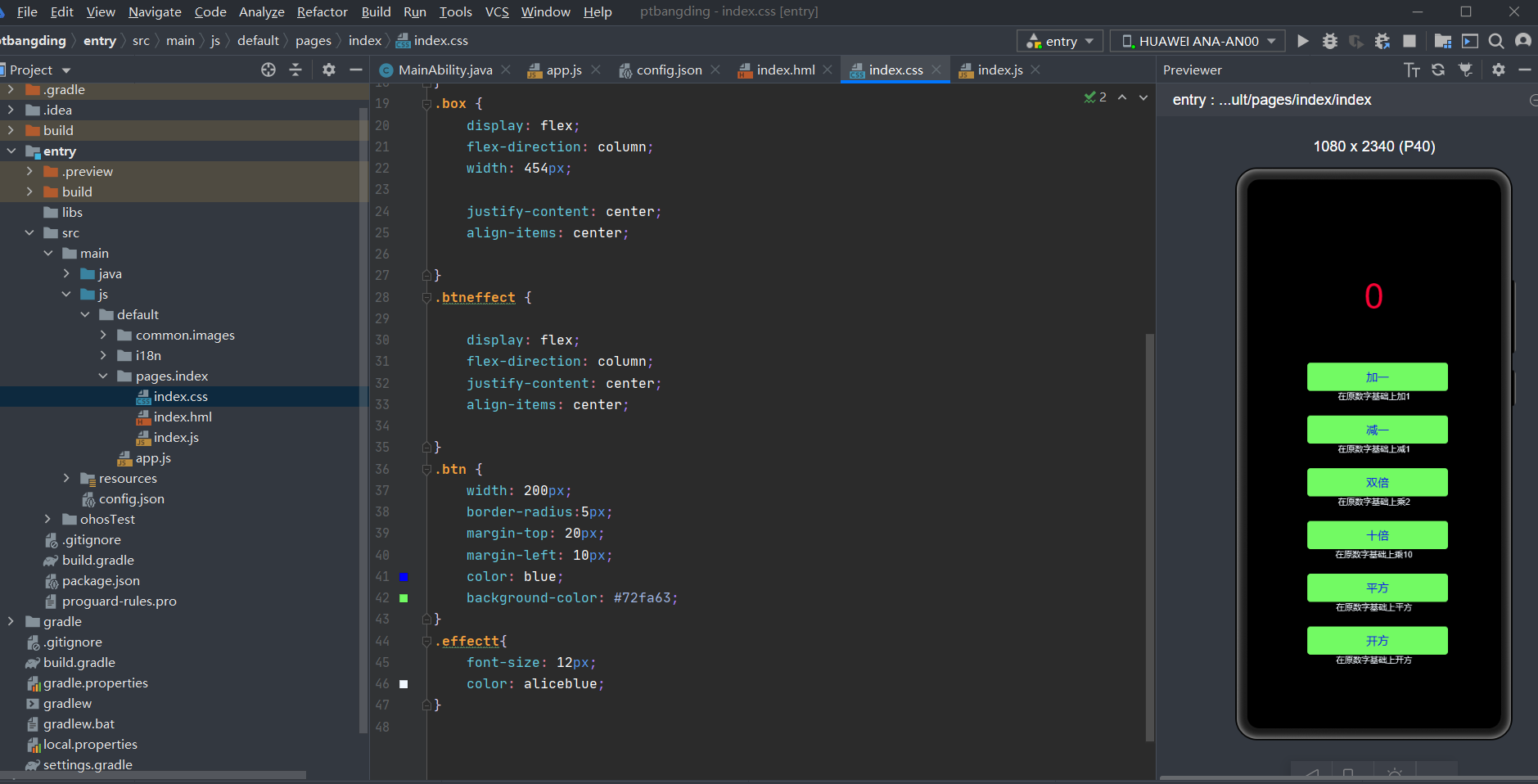The height and width of the screenshot is (784, 1538).
Task: Switch to config.json tab
Action: click(669, 70)
